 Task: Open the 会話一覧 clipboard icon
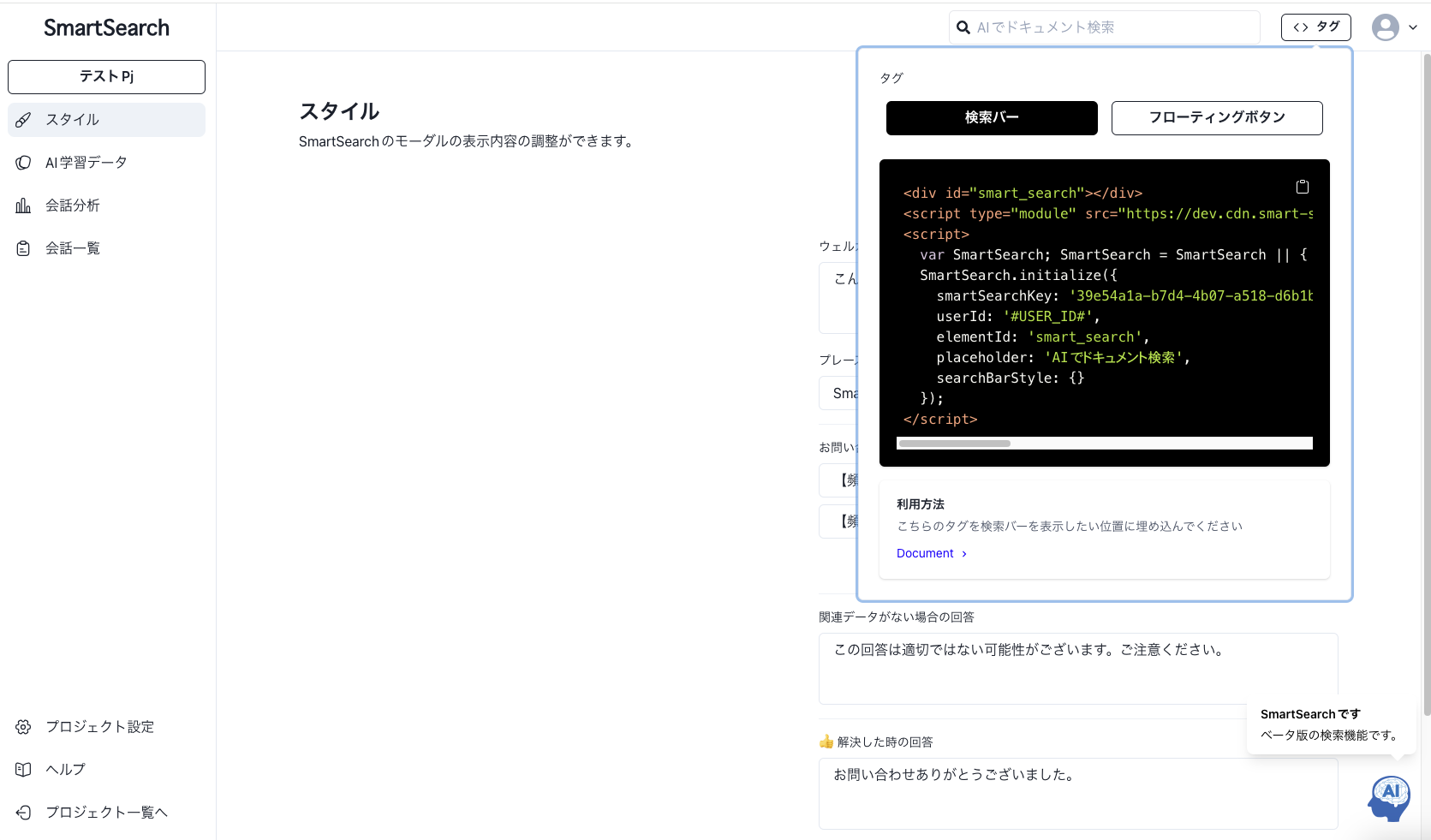tap(23, 248)
